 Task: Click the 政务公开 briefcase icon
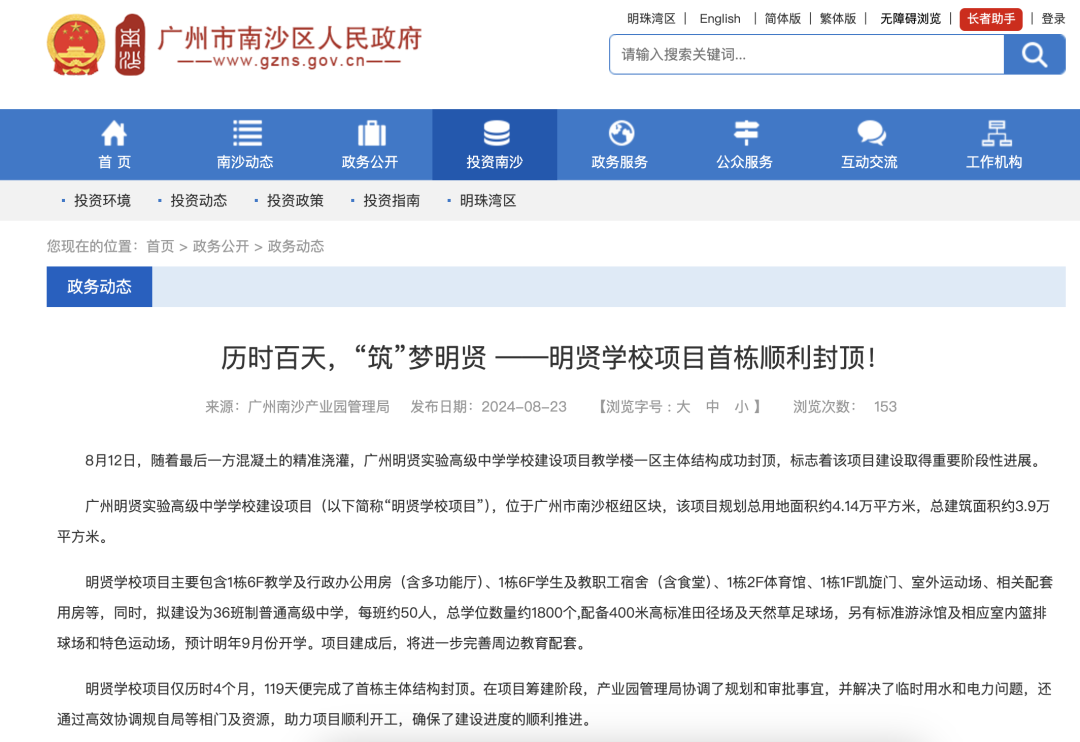click(x=371, y=133)
